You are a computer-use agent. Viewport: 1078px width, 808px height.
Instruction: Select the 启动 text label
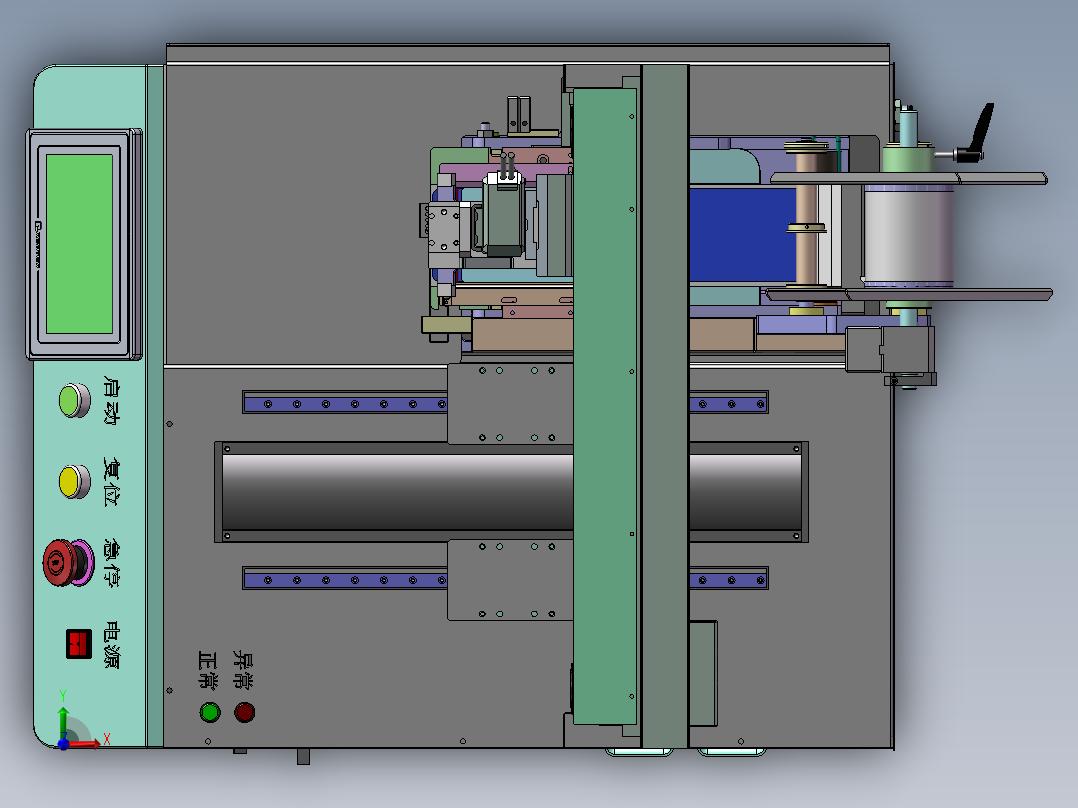(x=111, y=400)
